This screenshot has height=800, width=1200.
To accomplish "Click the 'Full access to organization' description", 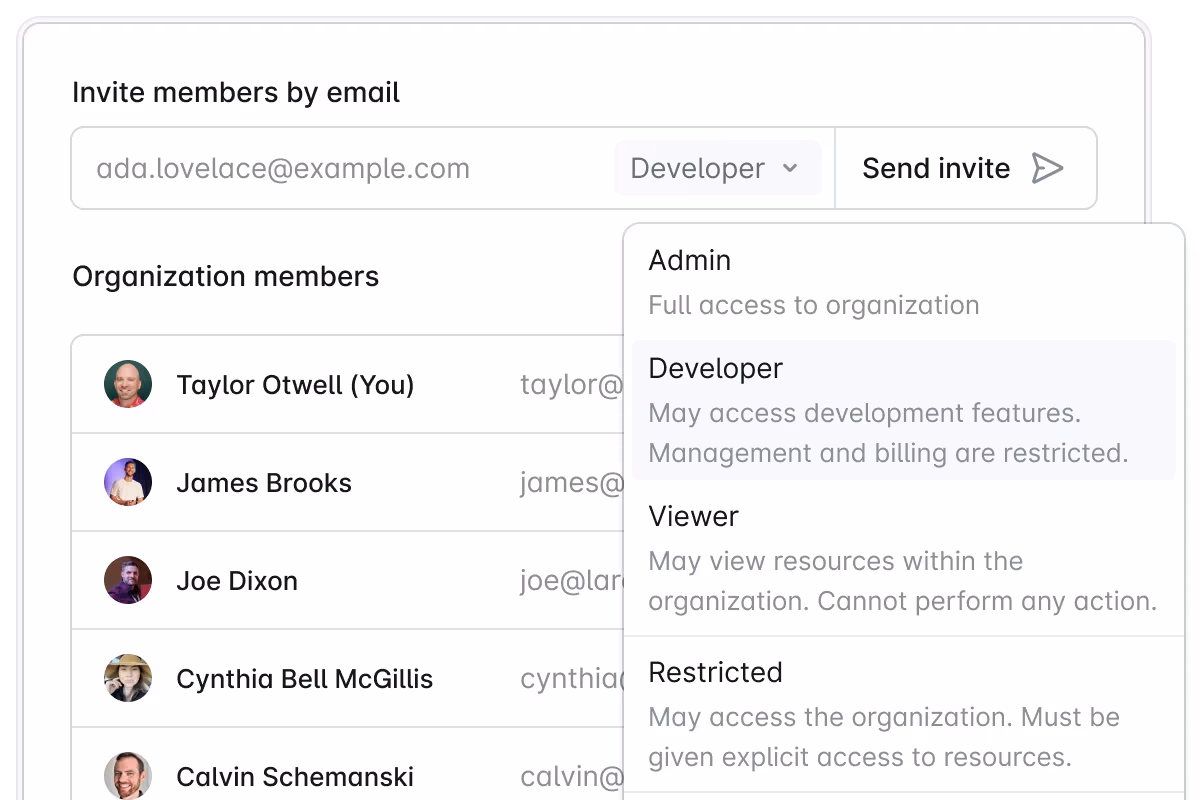I will coord(814,305).
